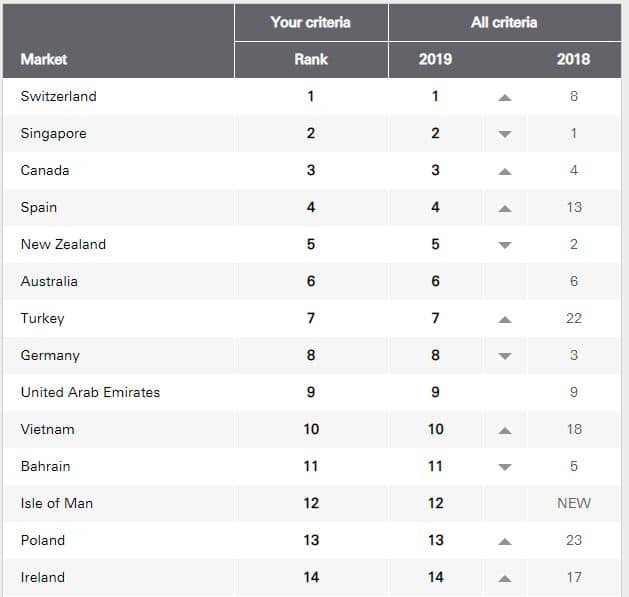The image size is (629, 597).
Task: Click the up arrow in Vietnam row
Action: [x=505, y=431]
